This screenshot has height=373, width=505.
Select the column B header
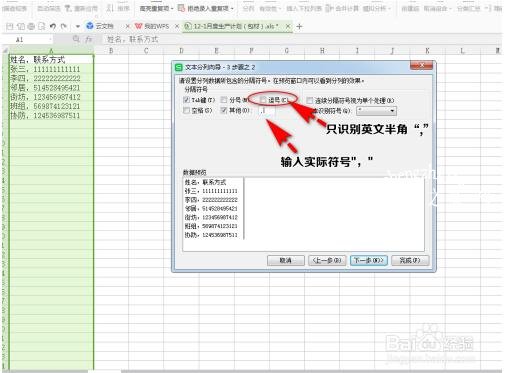pos(111,51)
